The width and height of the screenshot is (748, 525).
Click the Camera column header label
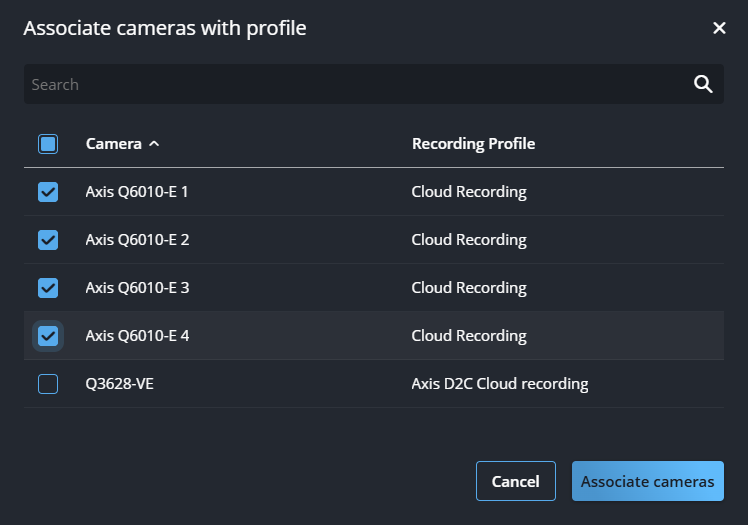coord(113,144)
